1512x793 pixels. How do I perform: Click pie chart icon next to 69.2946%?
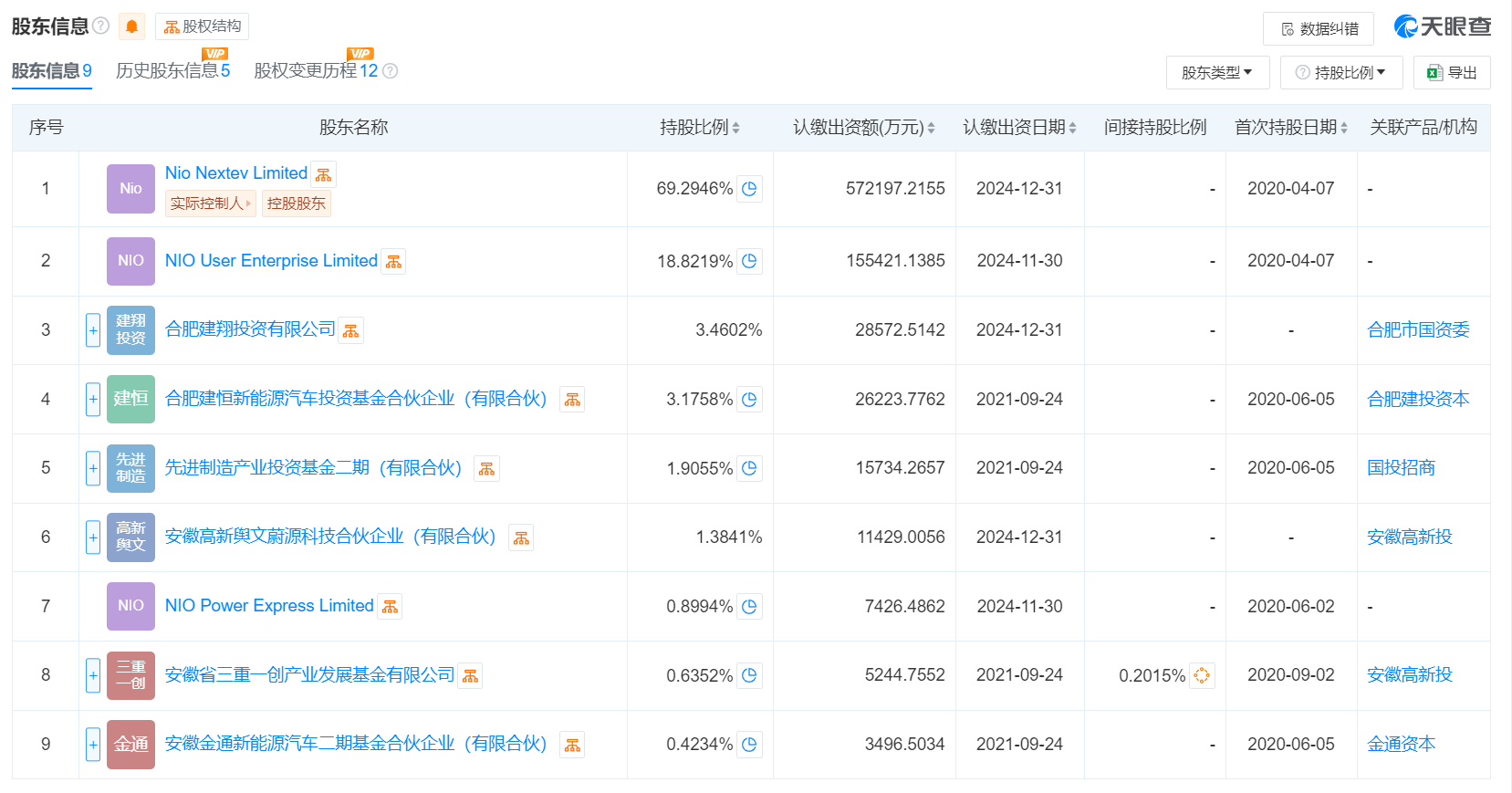[x=749, y=189]
